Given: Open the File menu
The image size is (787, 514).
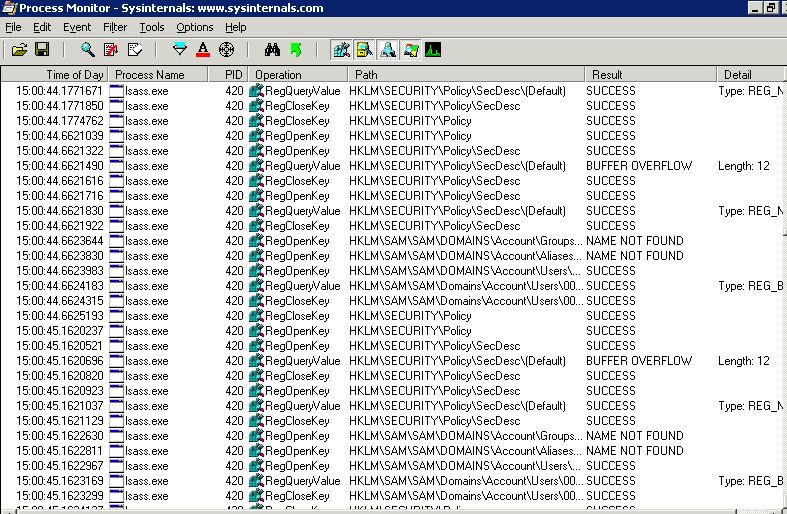Looking at the screenshot, I should [x=13, y=27].
